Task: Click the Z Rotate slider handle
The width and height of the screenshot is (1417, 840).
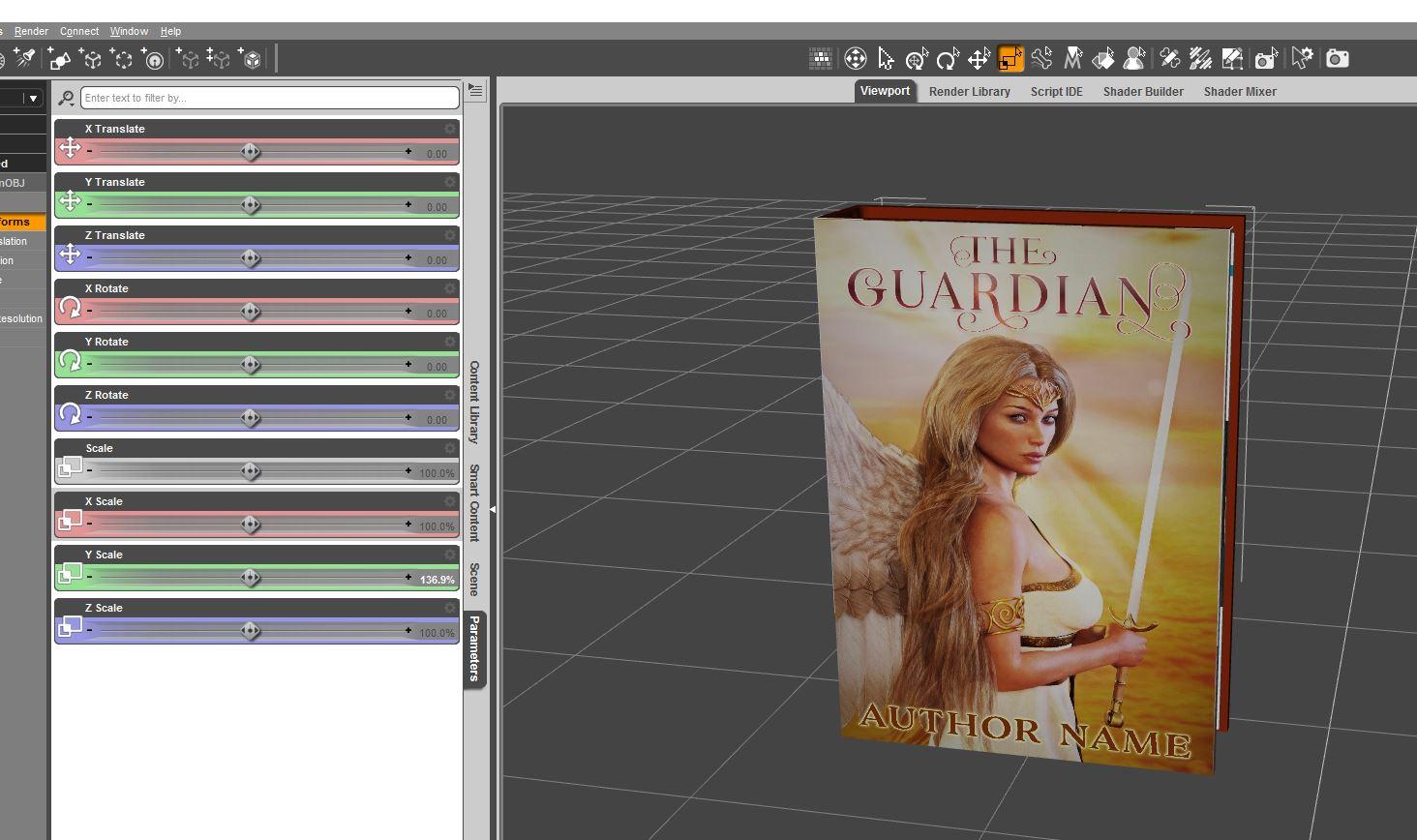Action: click(251, 417)
